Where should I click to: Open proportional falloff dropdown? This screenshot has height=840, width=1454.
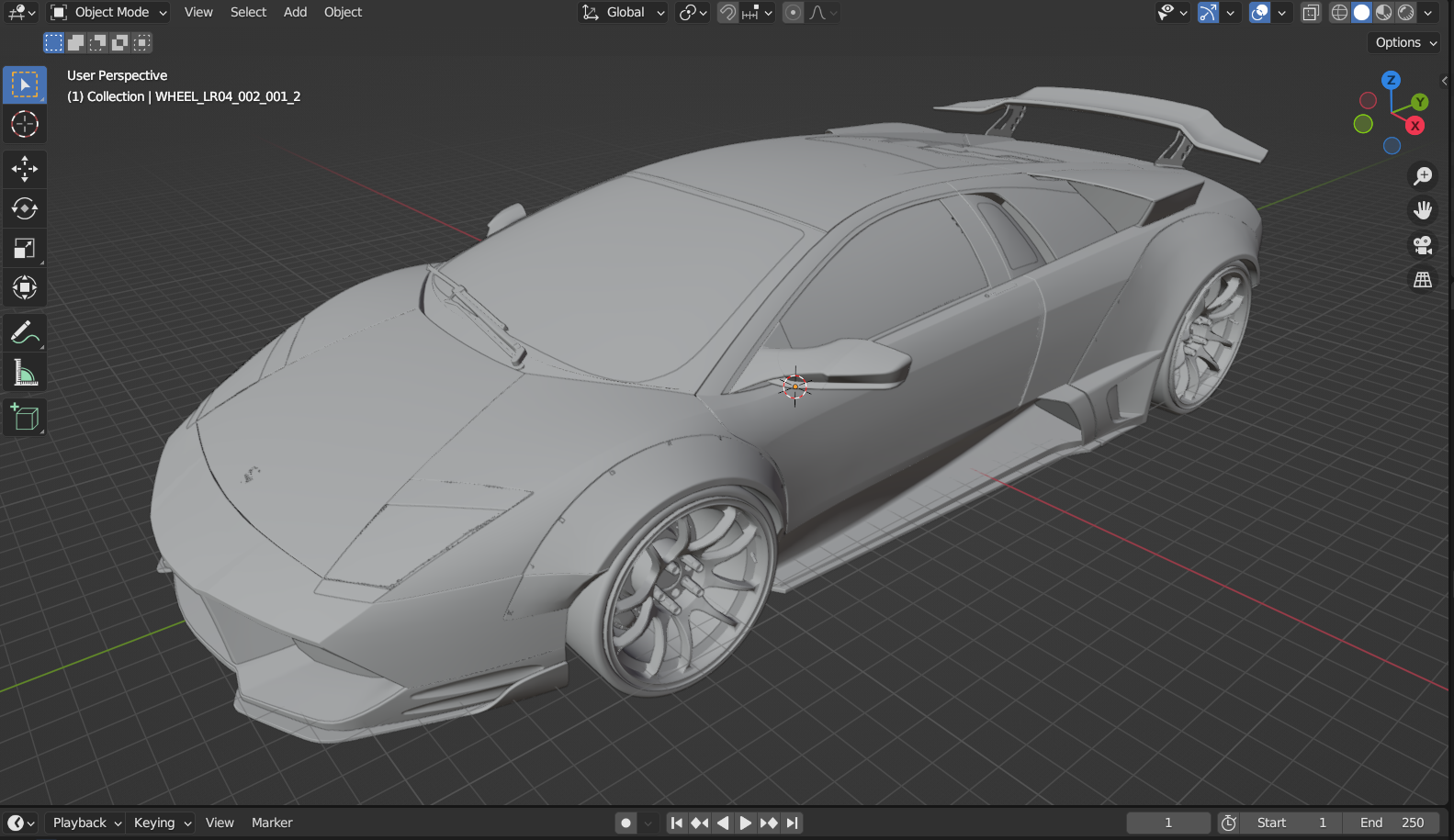[823, 13]
